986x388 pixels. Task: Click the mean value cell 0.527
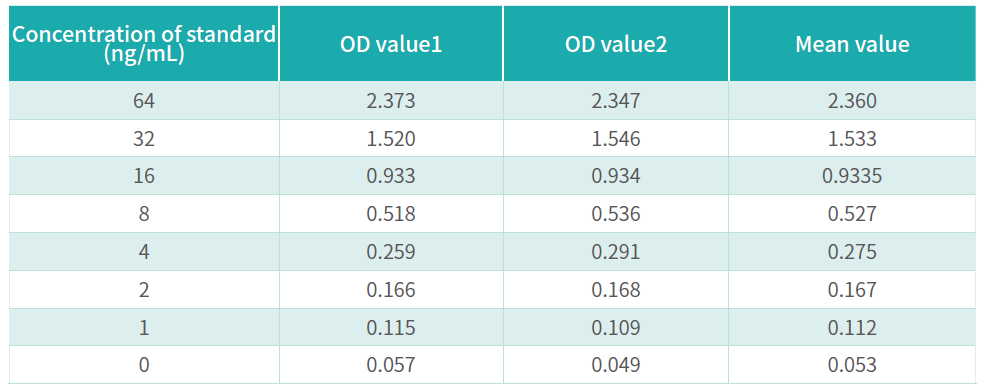coord(853,214)
